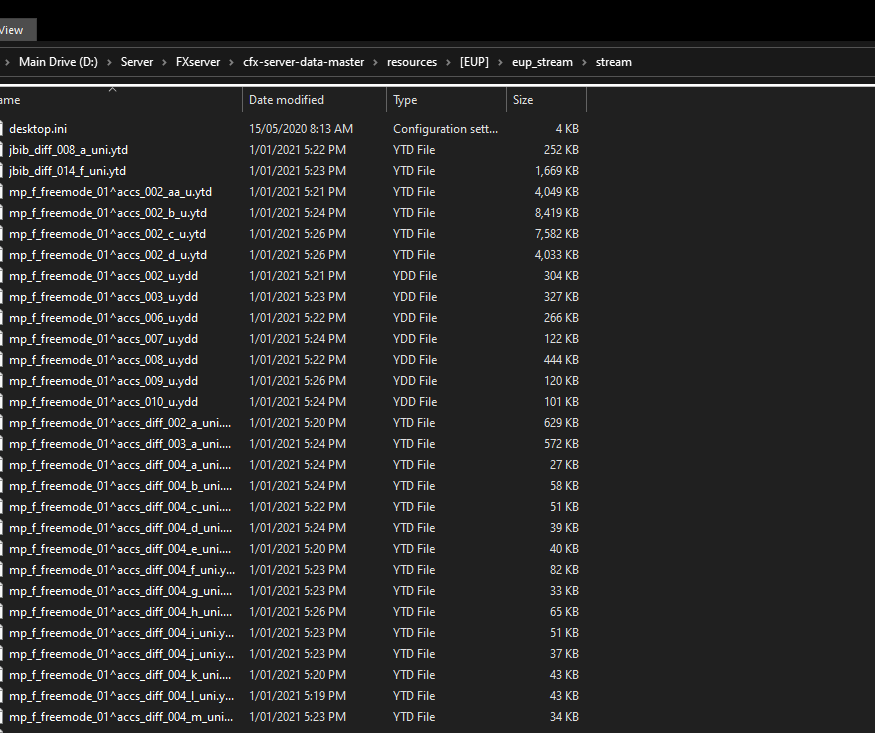Image resolution: width=875 pixels, height=733 pixels.
Task: Expand the chevron following resources breadcrumb
Action: point(448,62)
